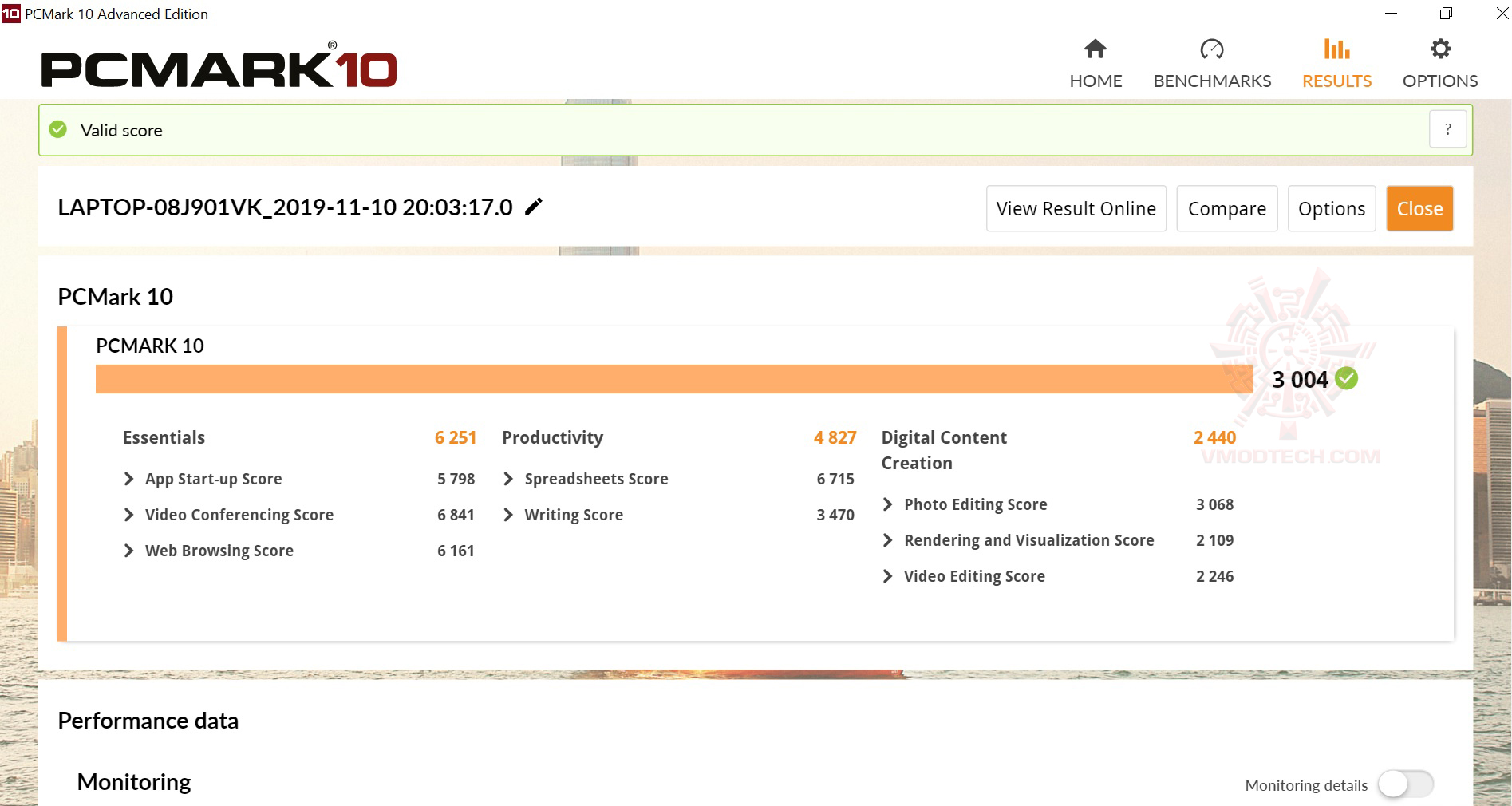Click the Rendering value 2 109
The height and width of the screenshot is (806, 1512).
click(x=1214, y=540)
